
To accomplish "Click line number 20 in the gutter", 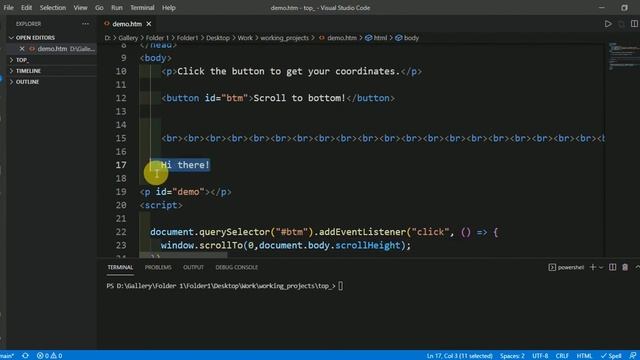I will point(121,205).
